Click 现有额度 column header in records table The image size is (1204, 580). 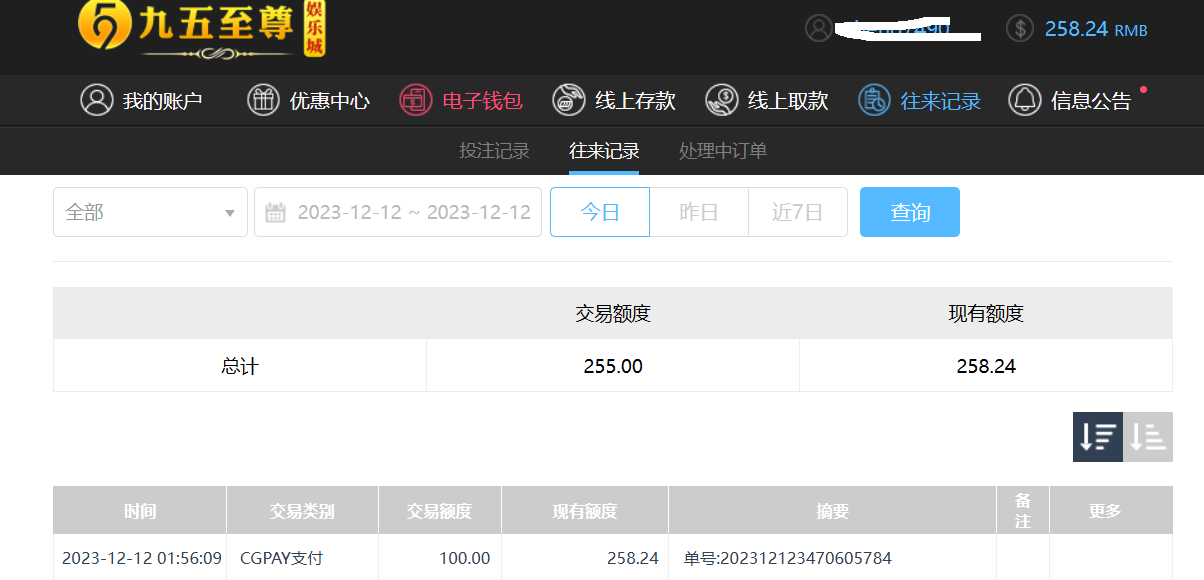[x=585, y=510]
